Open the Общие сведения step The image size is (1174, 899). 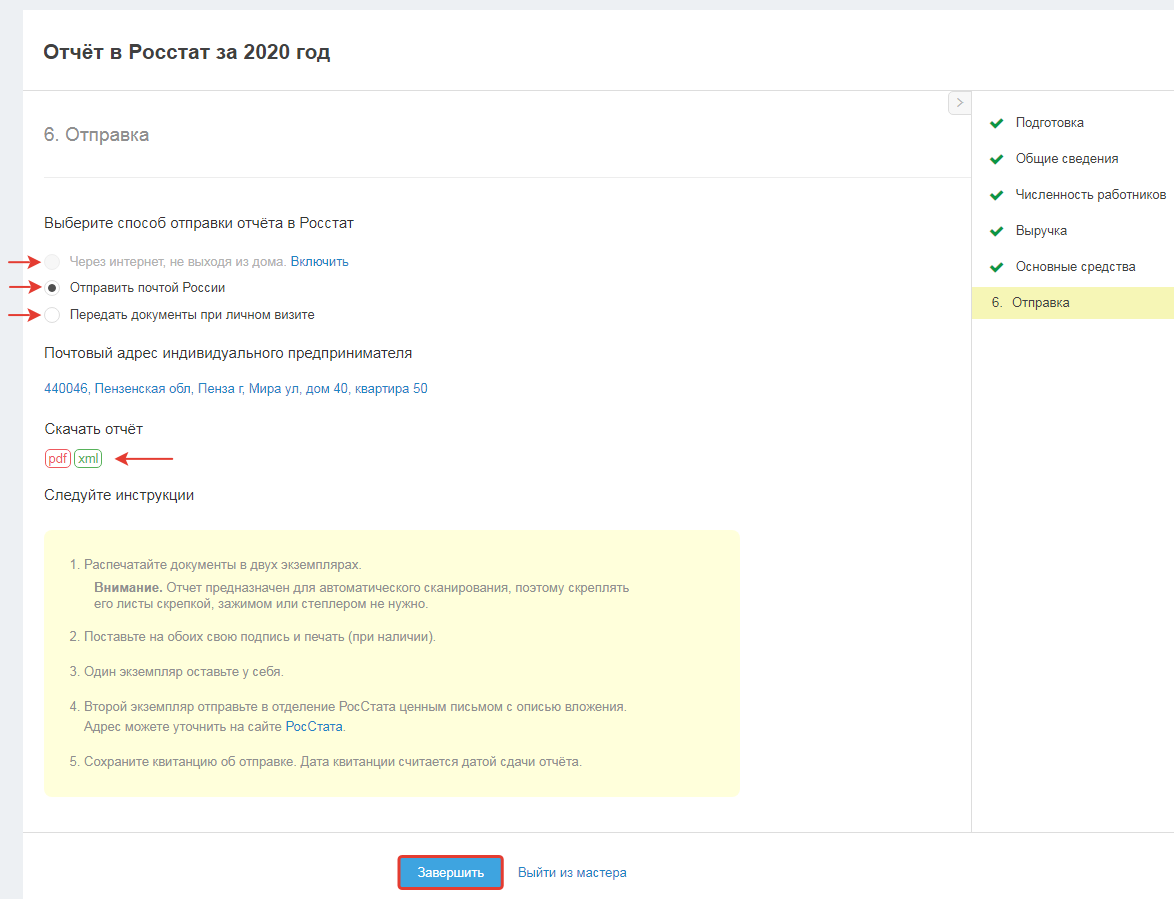[1066, 159]
